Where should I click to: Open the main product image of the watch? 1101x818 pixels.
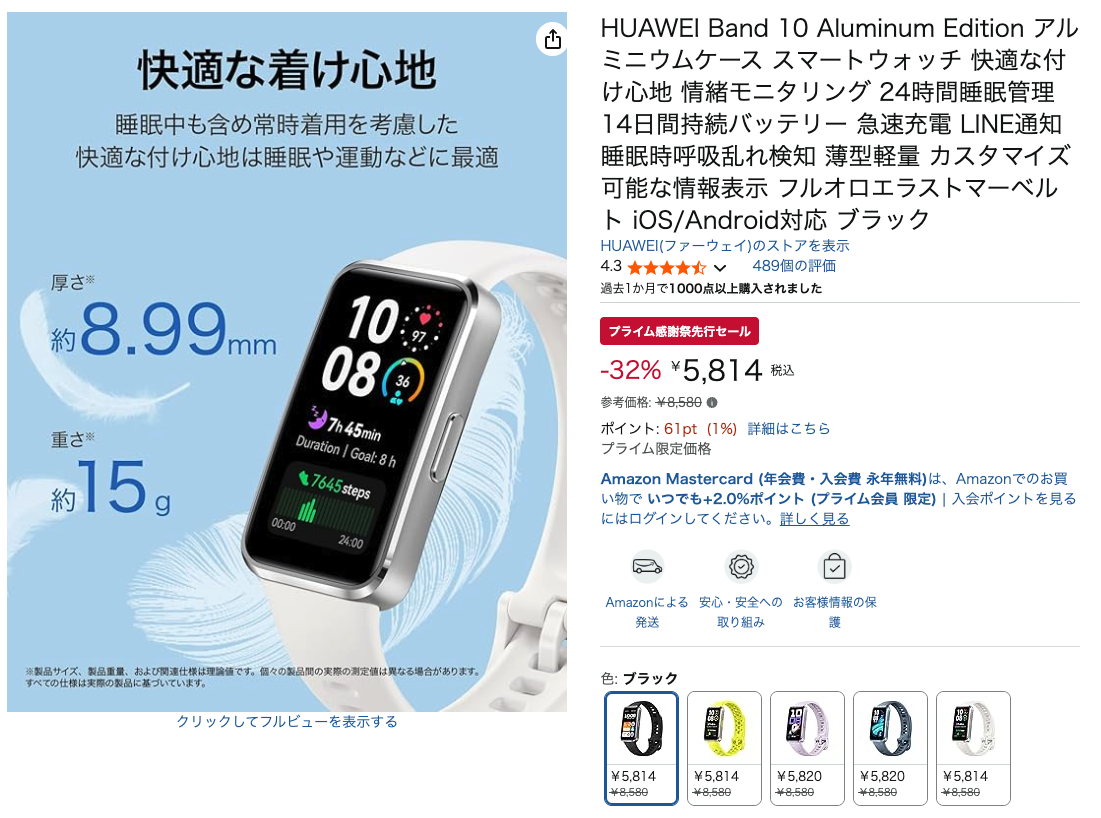(x=287, y=362)
